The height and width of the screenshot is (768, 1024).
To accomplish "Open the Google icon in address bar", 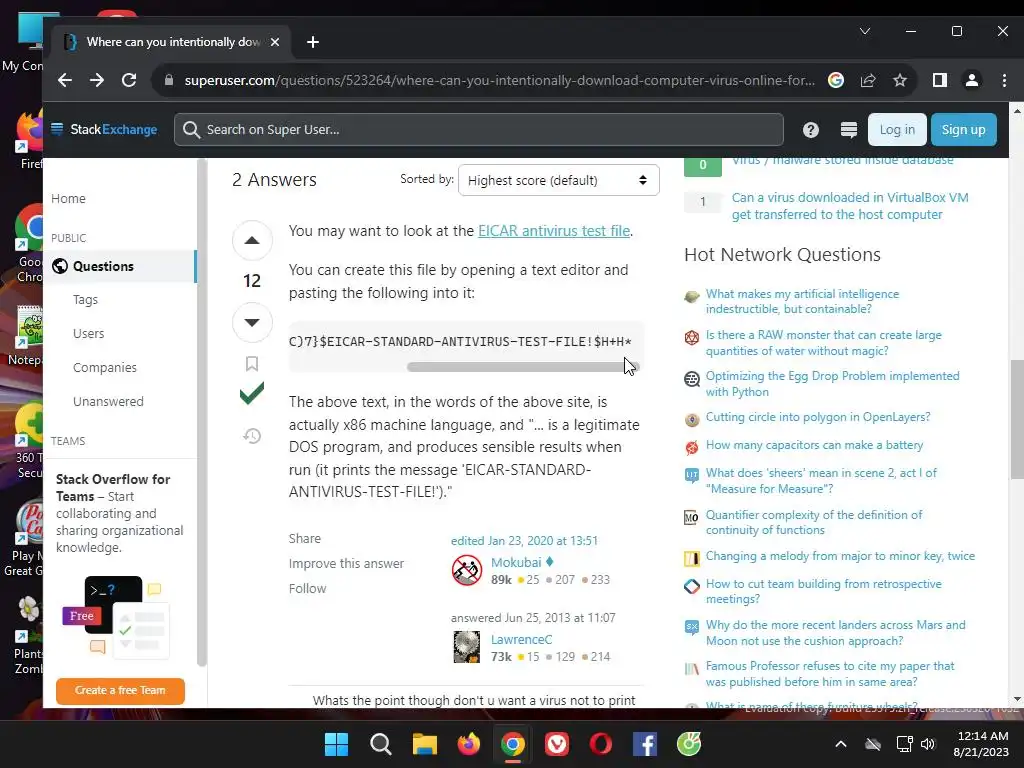I will pyautogui.click(x=836, y=80).
